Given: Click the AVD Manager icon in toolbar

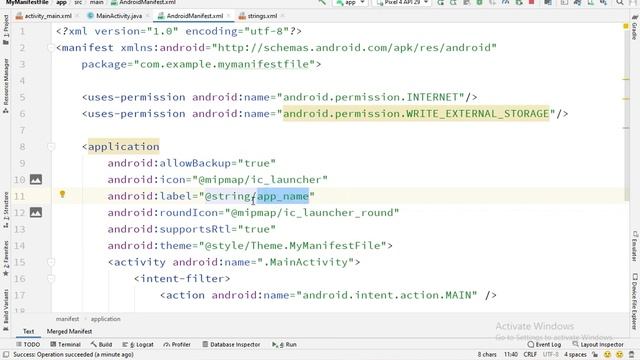Looking at the screenshot, I should pyautogui.click(x=590, y=2).
